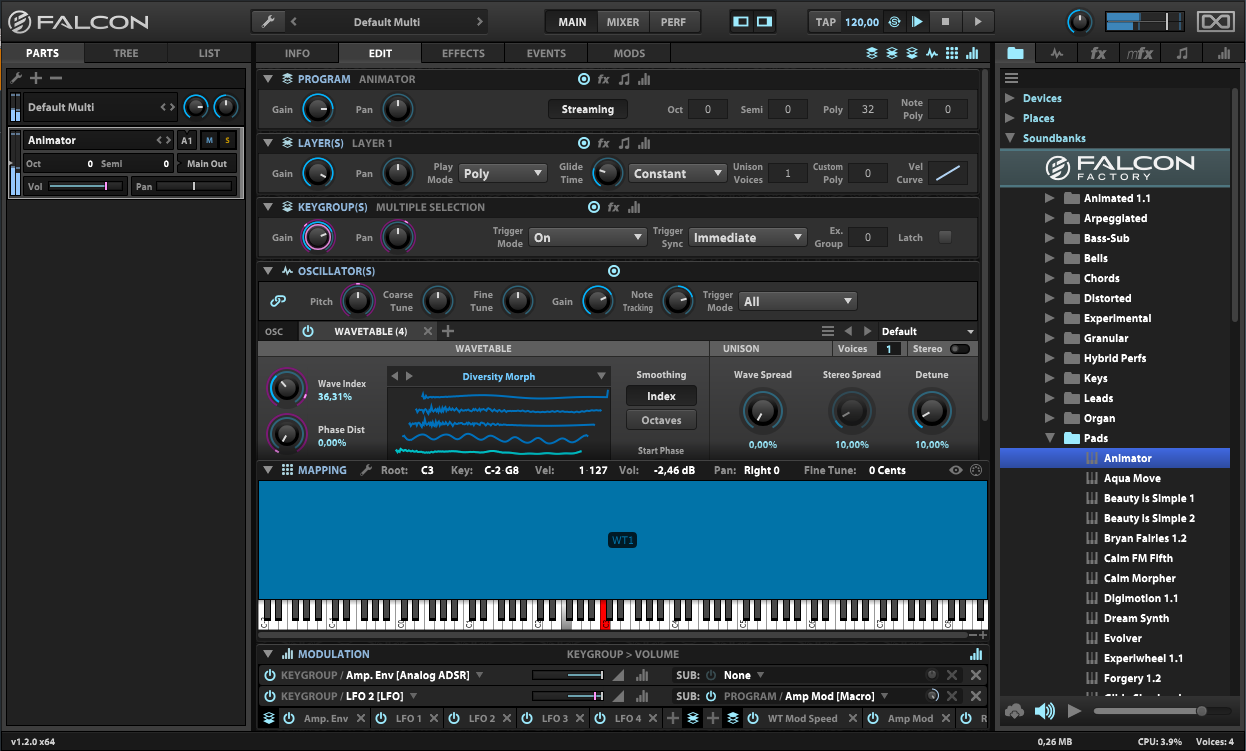Viewport: 1246px width, 751px height.
Task: Click the A1 channel button on Animator
Action: point(187,140)
